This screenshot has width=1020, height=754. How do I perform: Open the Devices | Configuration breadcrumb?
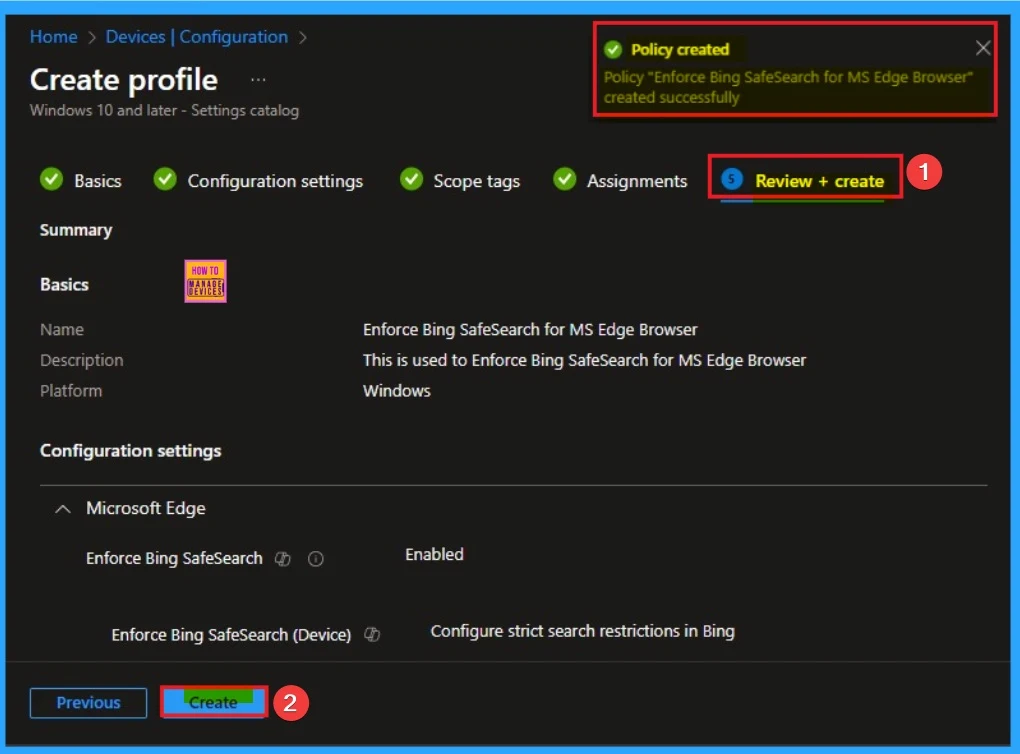(x=196, y=37)
